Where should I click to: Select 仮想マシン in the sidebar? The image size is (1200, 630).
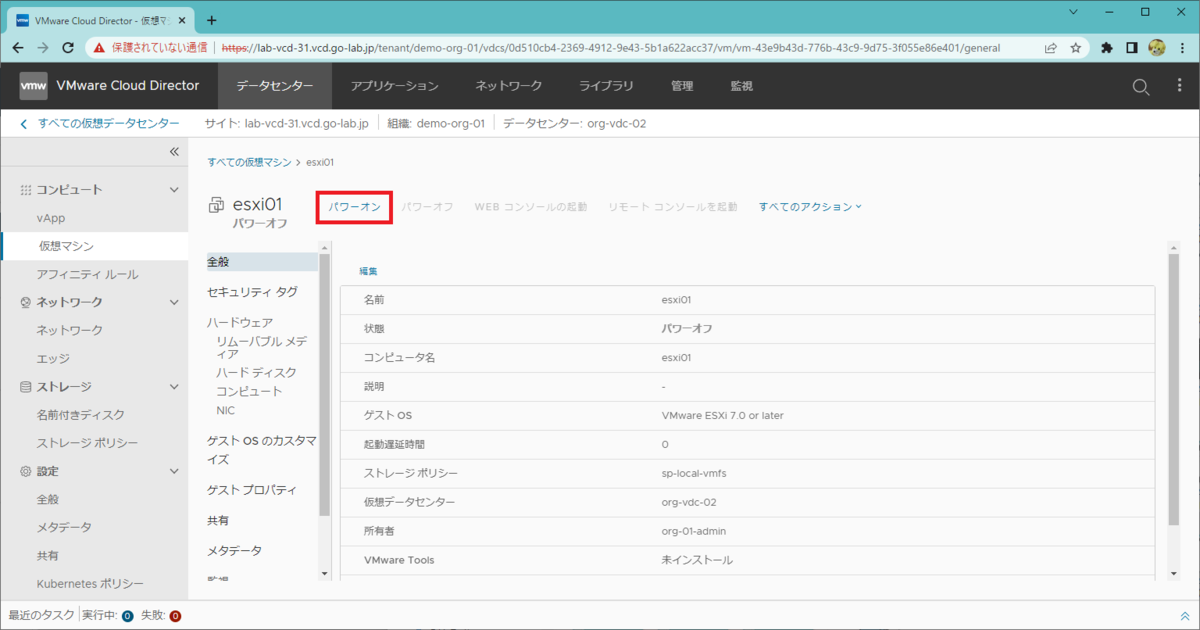(66, 246)
